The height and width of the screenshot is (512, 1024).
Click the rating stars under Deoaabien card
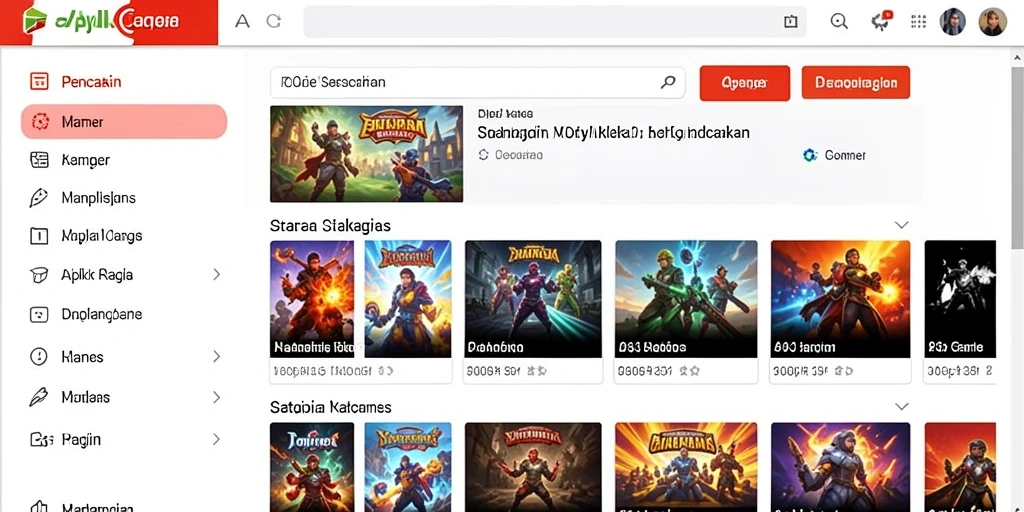[537, 370]
